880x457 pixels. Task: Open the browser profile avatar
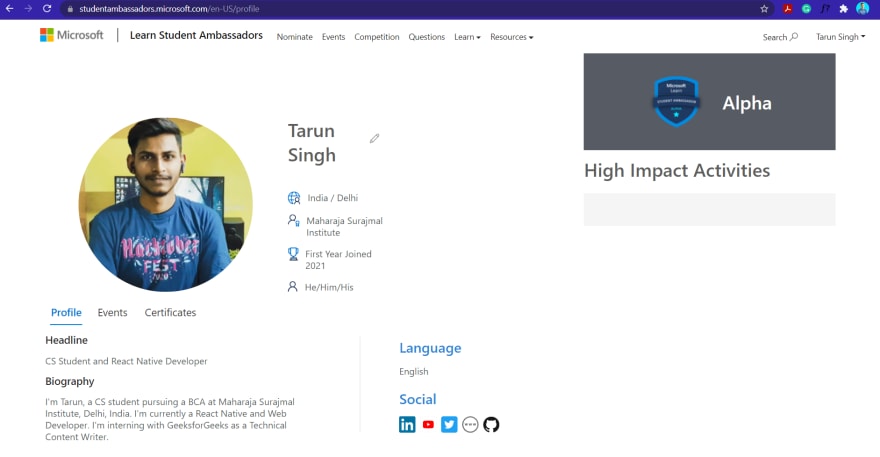tap(863, 8)
